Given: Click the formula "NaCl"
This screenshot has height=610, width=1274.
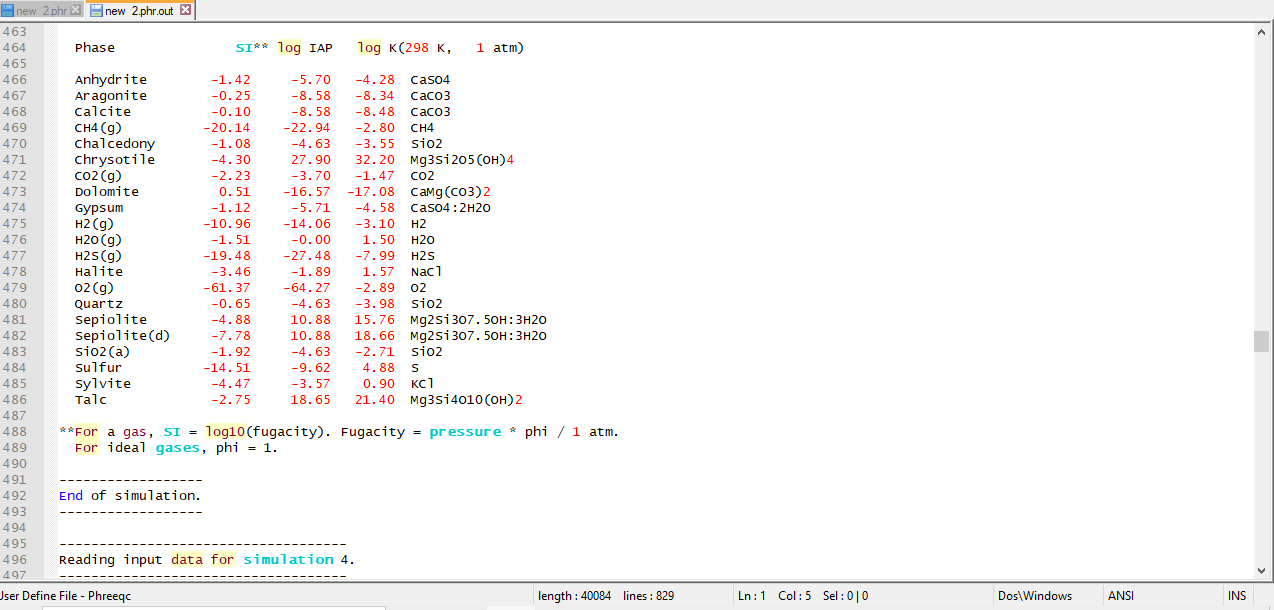Looking at the screenshot, I should (427, 272).
